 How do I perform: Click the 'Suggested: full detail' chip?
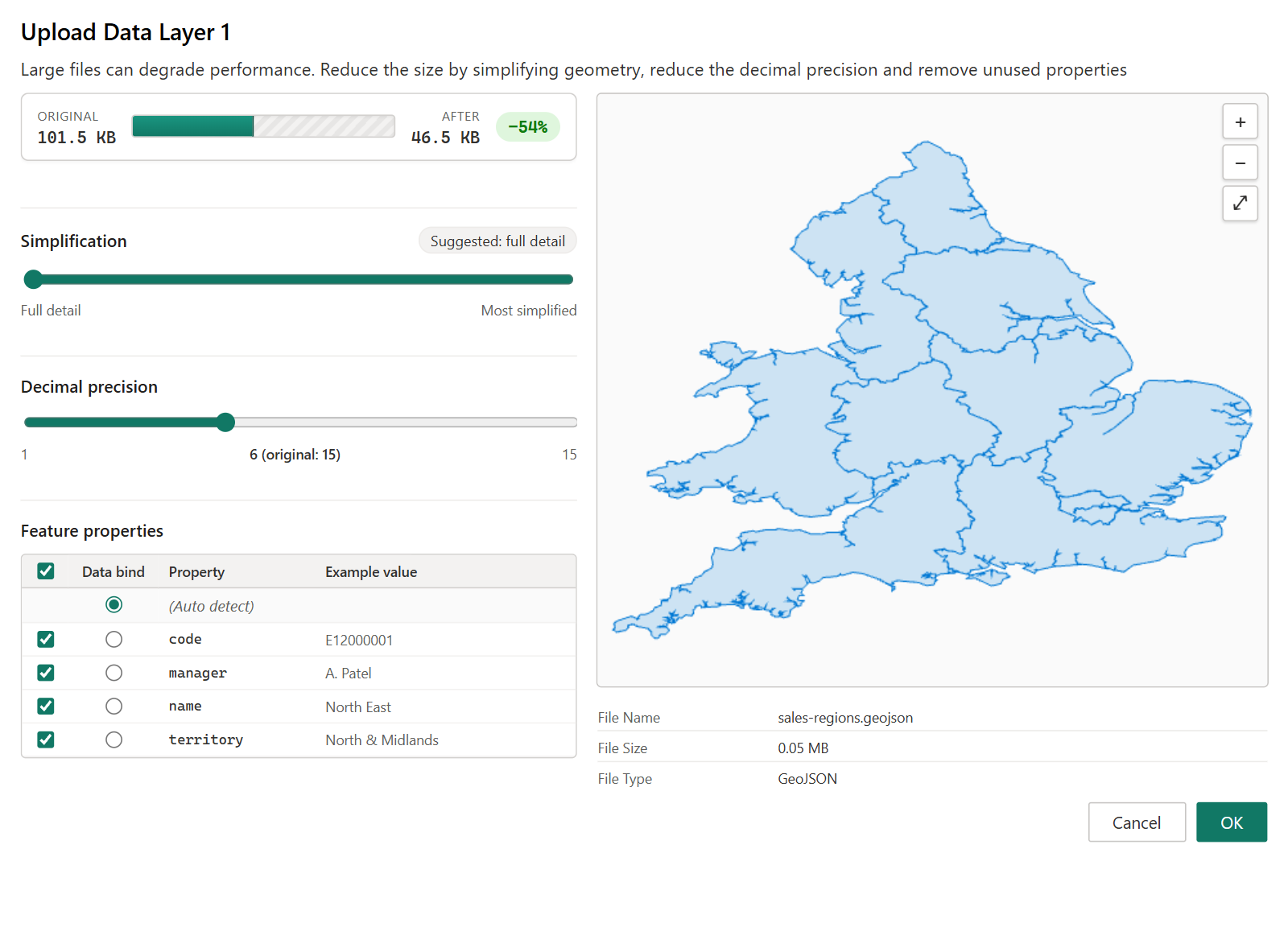pos(497,241)
